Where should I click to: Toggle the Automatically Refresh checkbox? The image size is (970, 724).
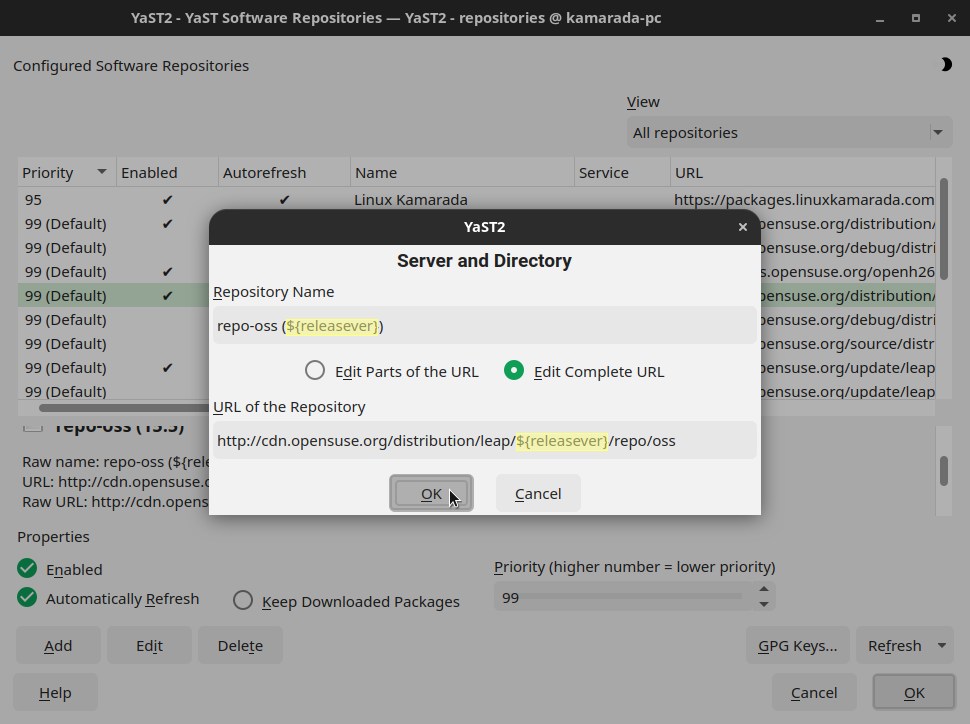tap(27, 598)
